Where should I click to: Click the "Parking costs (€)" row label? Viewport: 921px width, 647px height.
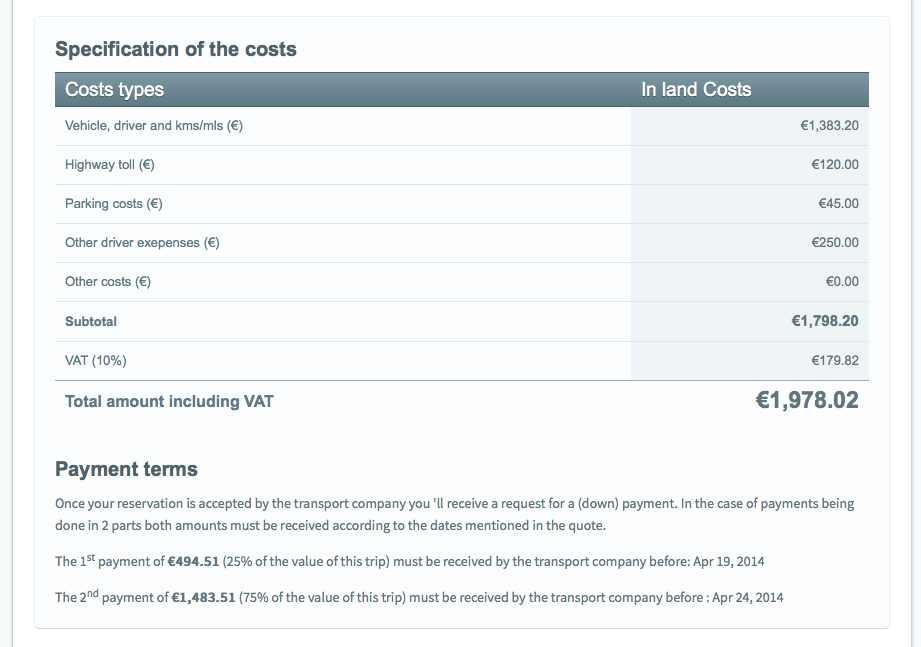pos(114,204)
